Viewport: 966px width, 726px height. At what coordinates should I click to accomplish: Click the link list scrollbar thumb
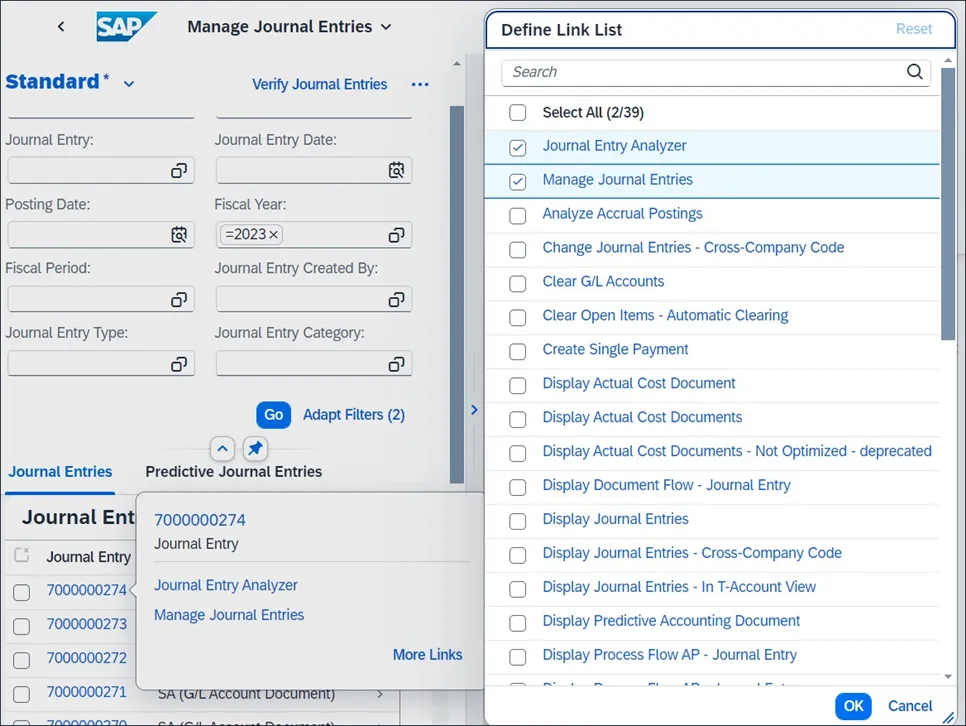click(x=948, y=203)
